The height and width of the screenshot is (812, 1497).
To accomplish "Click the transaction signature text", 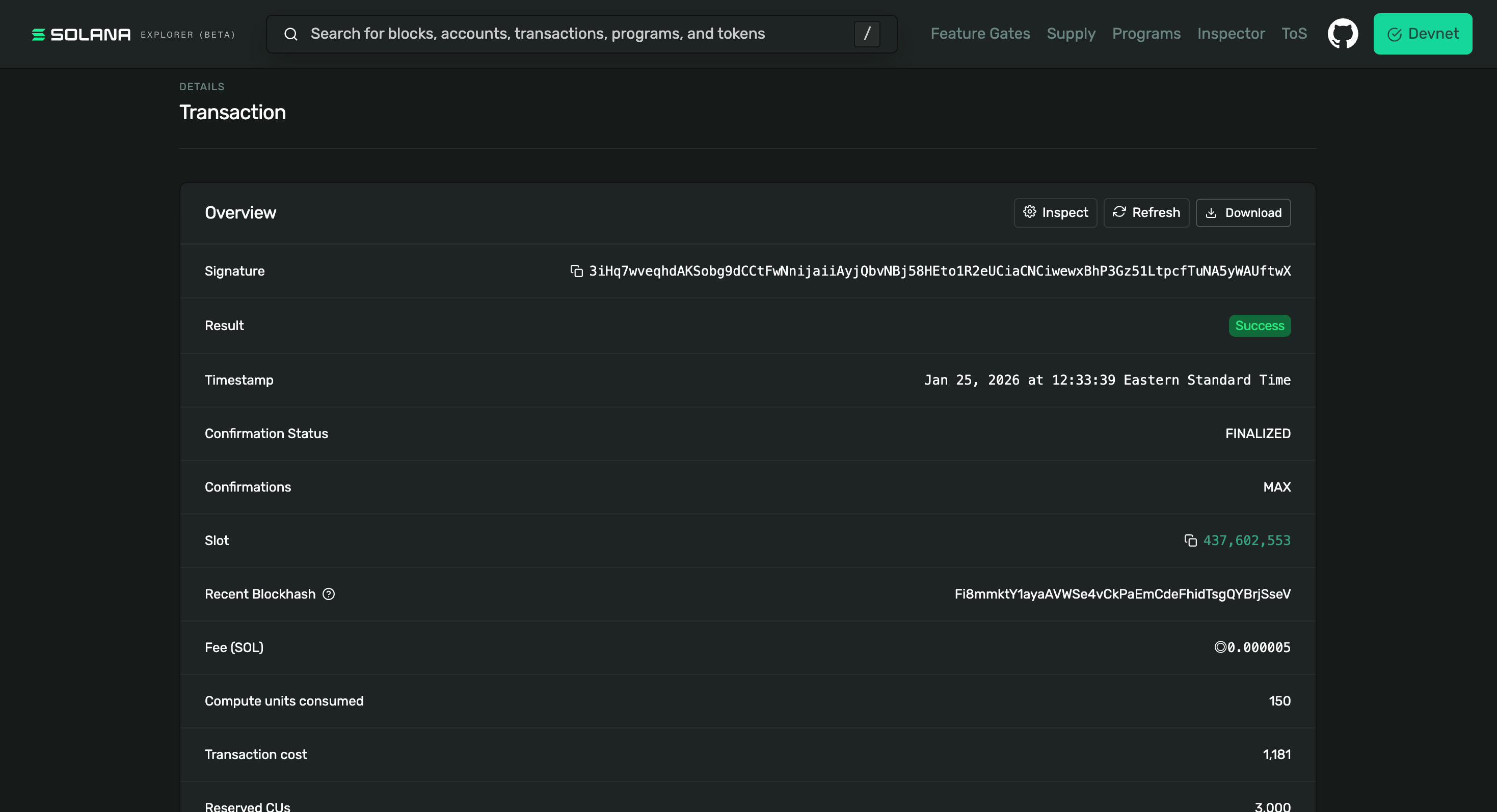I will 940,271.
